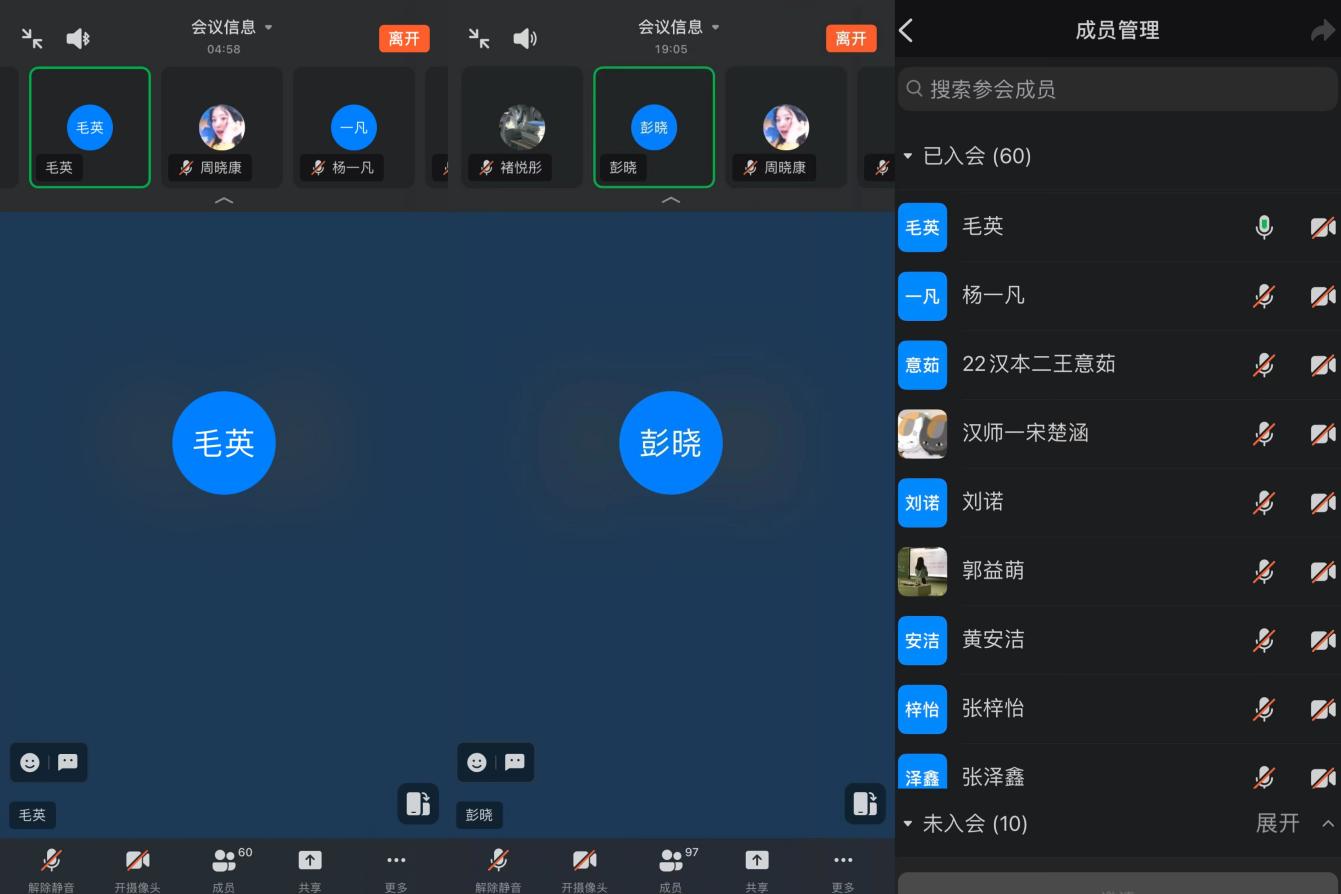Open the 共享 share icon in left meeting
This screenshot has height=894, width=1341.
[310, 868]
